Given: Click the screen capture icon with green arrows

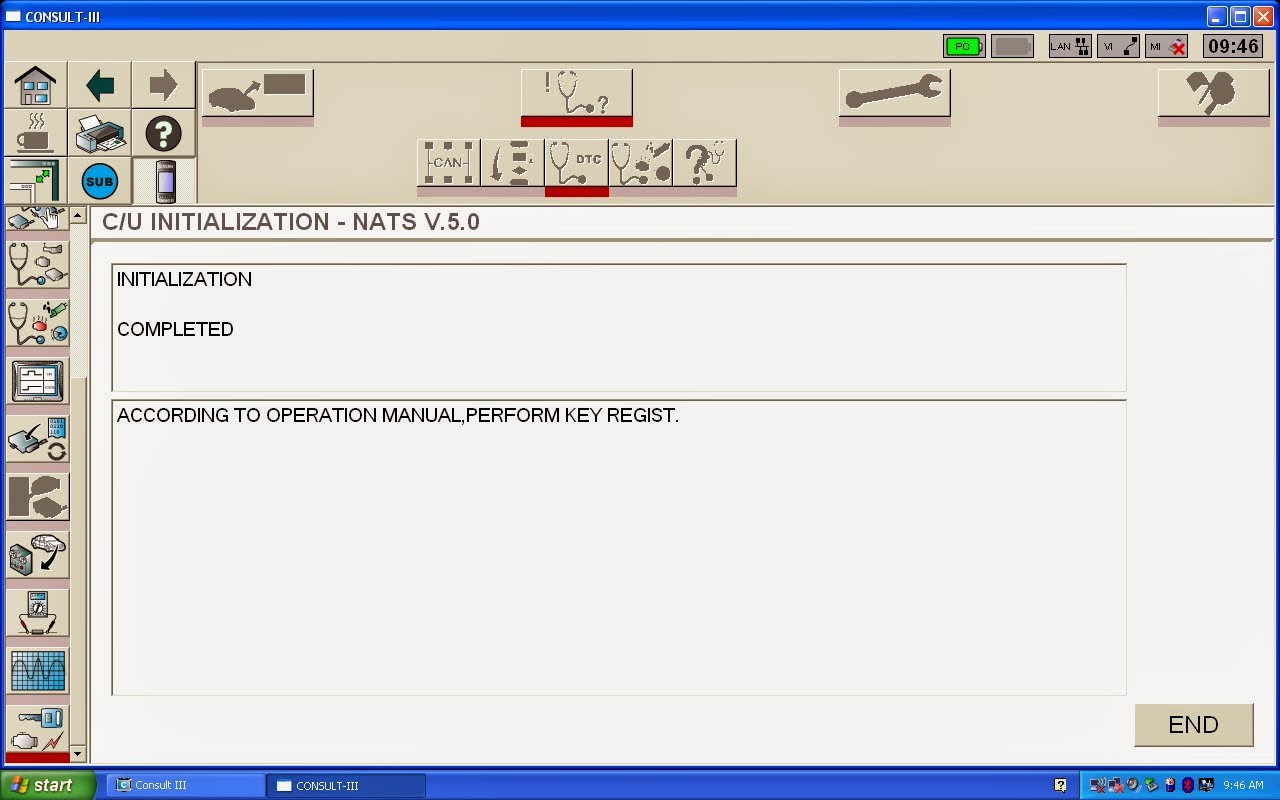Looking at the screenshot, I should coord(35,181).
